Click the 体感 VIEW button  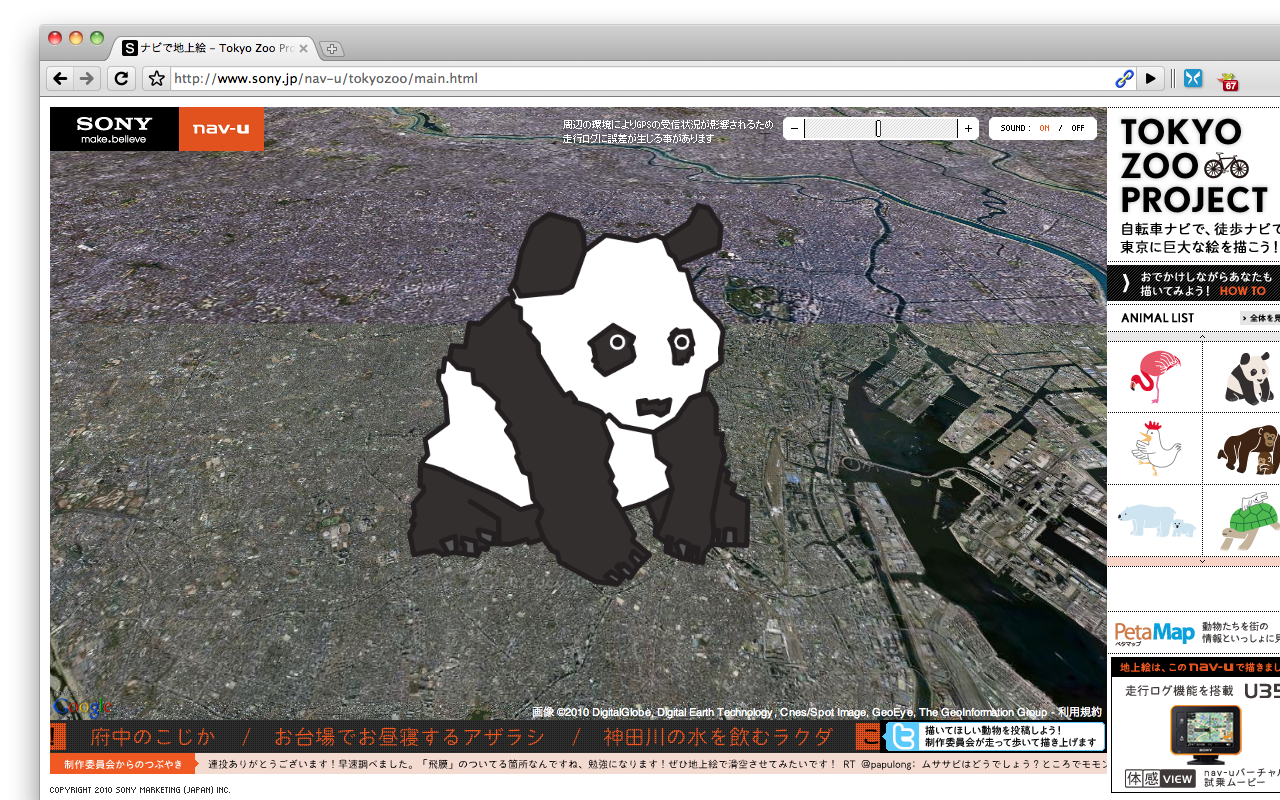[x=1160, y=777]
